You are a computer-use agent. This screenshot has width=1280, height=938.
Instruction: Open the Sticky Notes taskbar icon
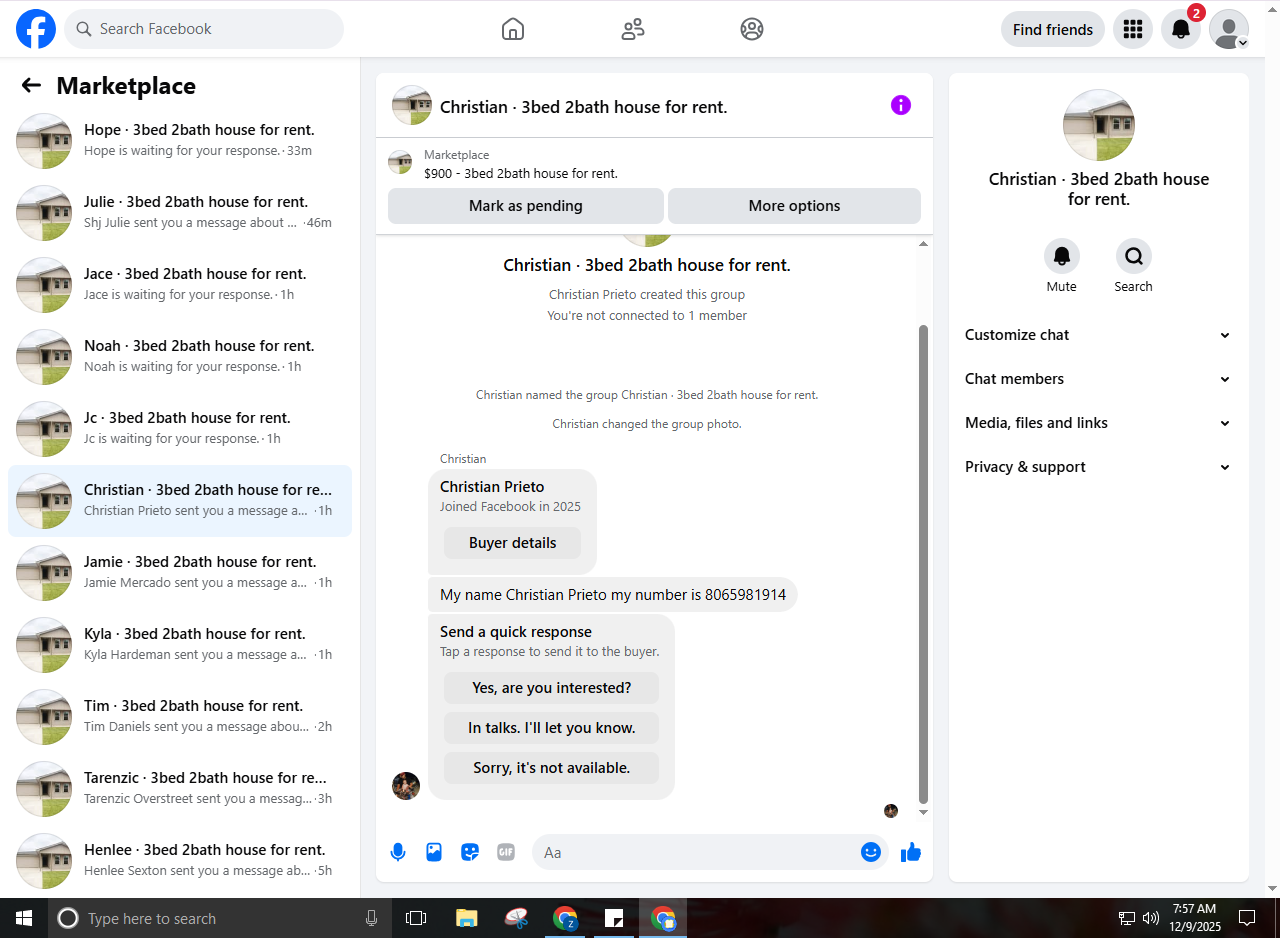[x=614, y=918]
